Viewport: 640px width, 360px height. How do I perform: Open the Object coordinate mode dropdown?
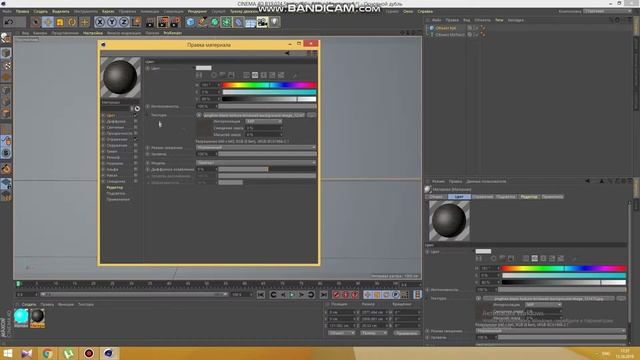click(341, 333)
